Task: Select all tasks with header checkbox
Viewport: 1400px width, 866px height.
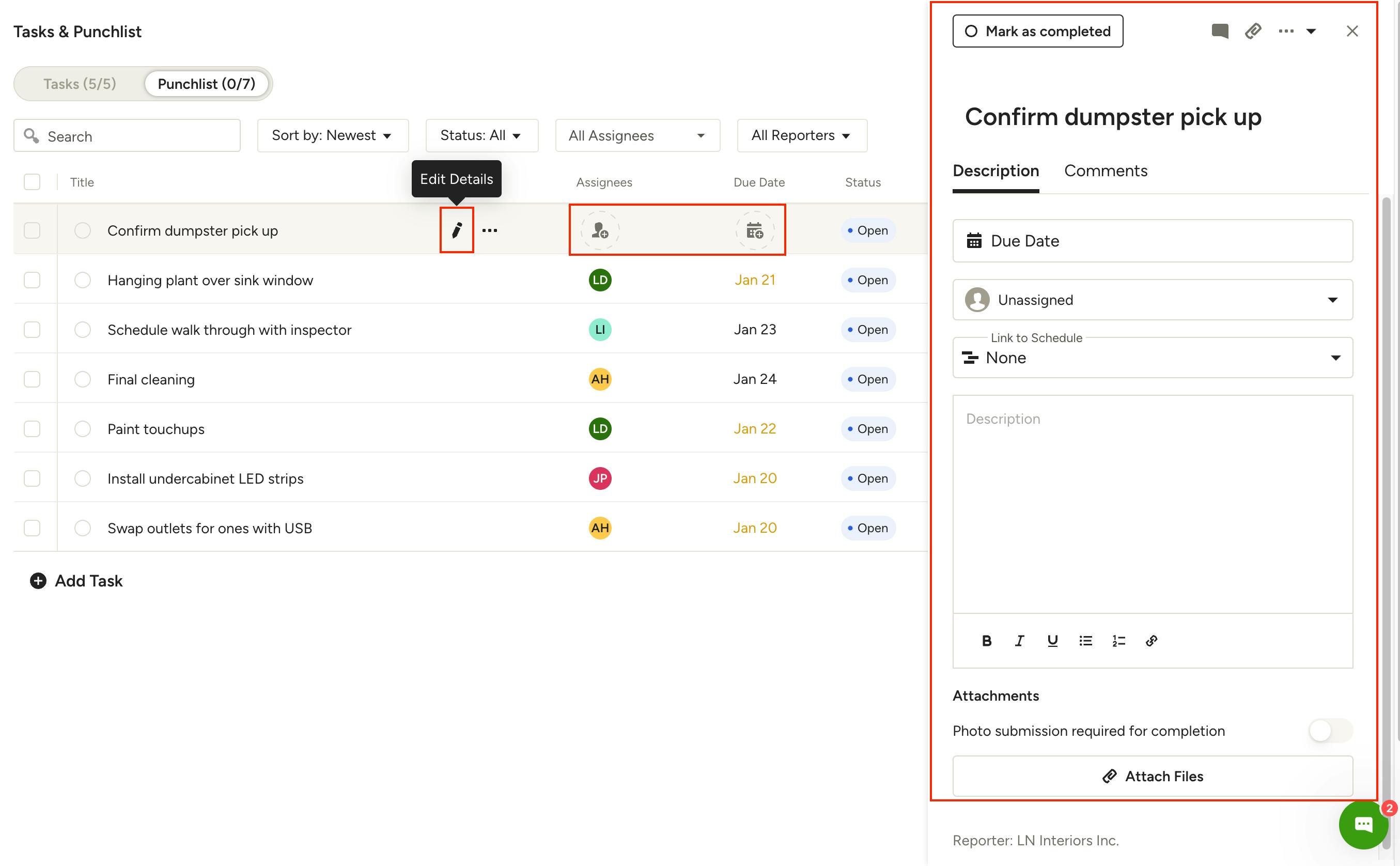Action: [32, 182]
